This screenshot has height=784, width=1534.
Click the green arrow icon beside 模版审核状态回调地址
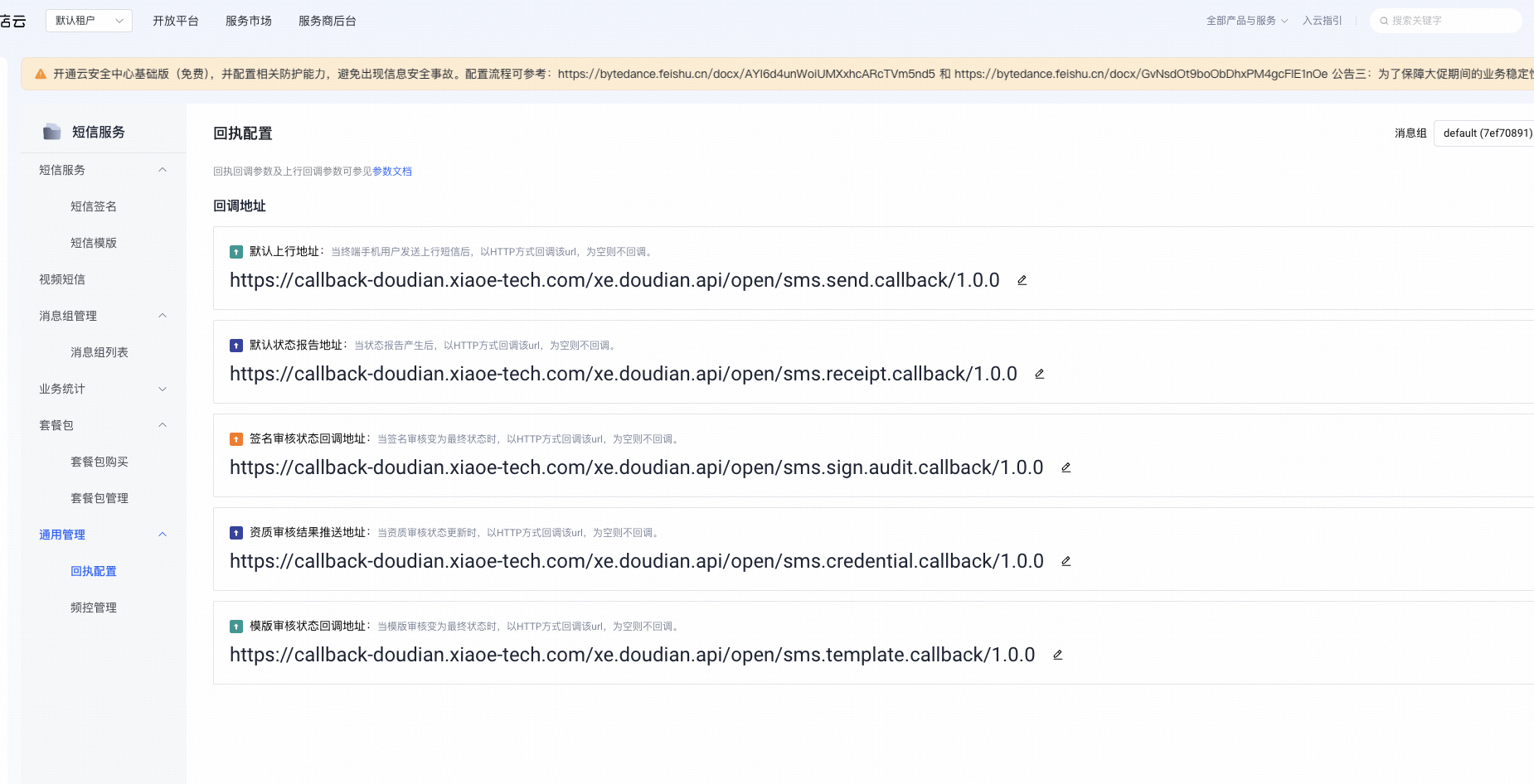point(236,627)
